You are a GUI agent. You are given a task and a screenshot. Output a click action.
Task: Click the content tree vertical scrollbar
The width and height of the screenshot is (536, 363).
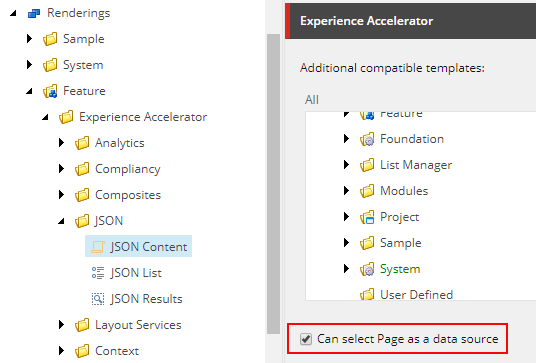273,184
